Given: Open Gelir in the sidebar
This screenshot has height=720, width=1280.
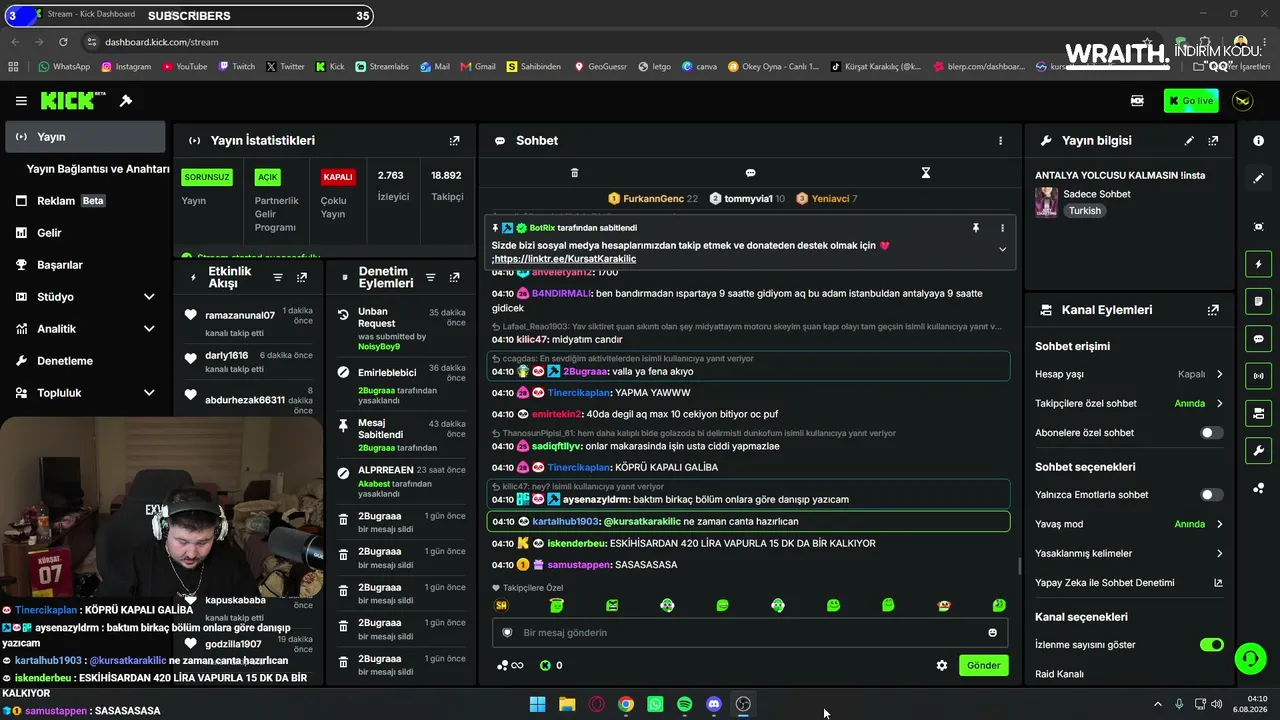Looking at the screenshot, I should click(x=83, y=233).
